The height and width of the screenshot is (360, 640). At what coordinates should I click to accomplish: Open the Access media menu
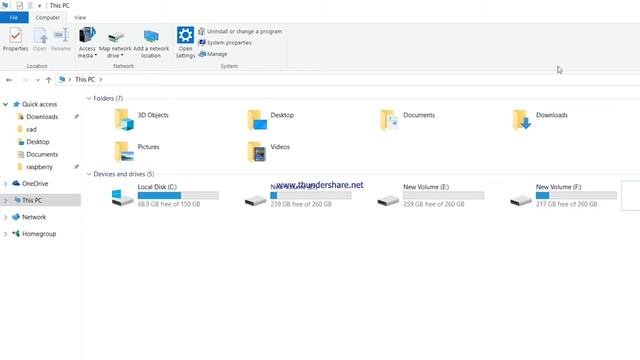click(87, 42)
